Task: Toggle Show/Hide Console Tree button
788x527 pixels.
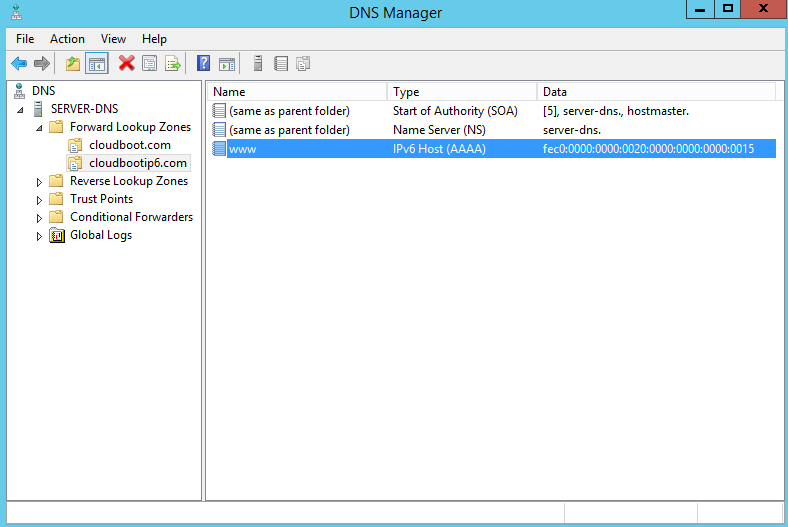Action: [x=97, y=64]
